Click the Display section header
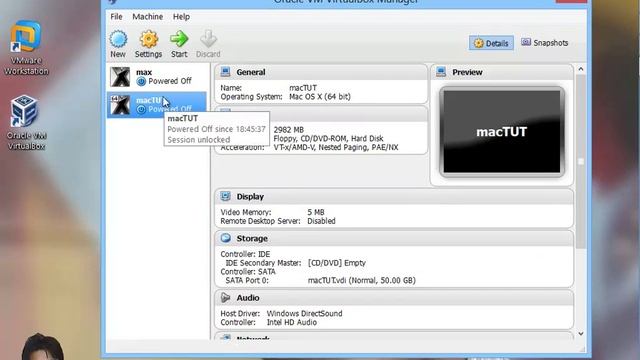 (x=394, y=197)
